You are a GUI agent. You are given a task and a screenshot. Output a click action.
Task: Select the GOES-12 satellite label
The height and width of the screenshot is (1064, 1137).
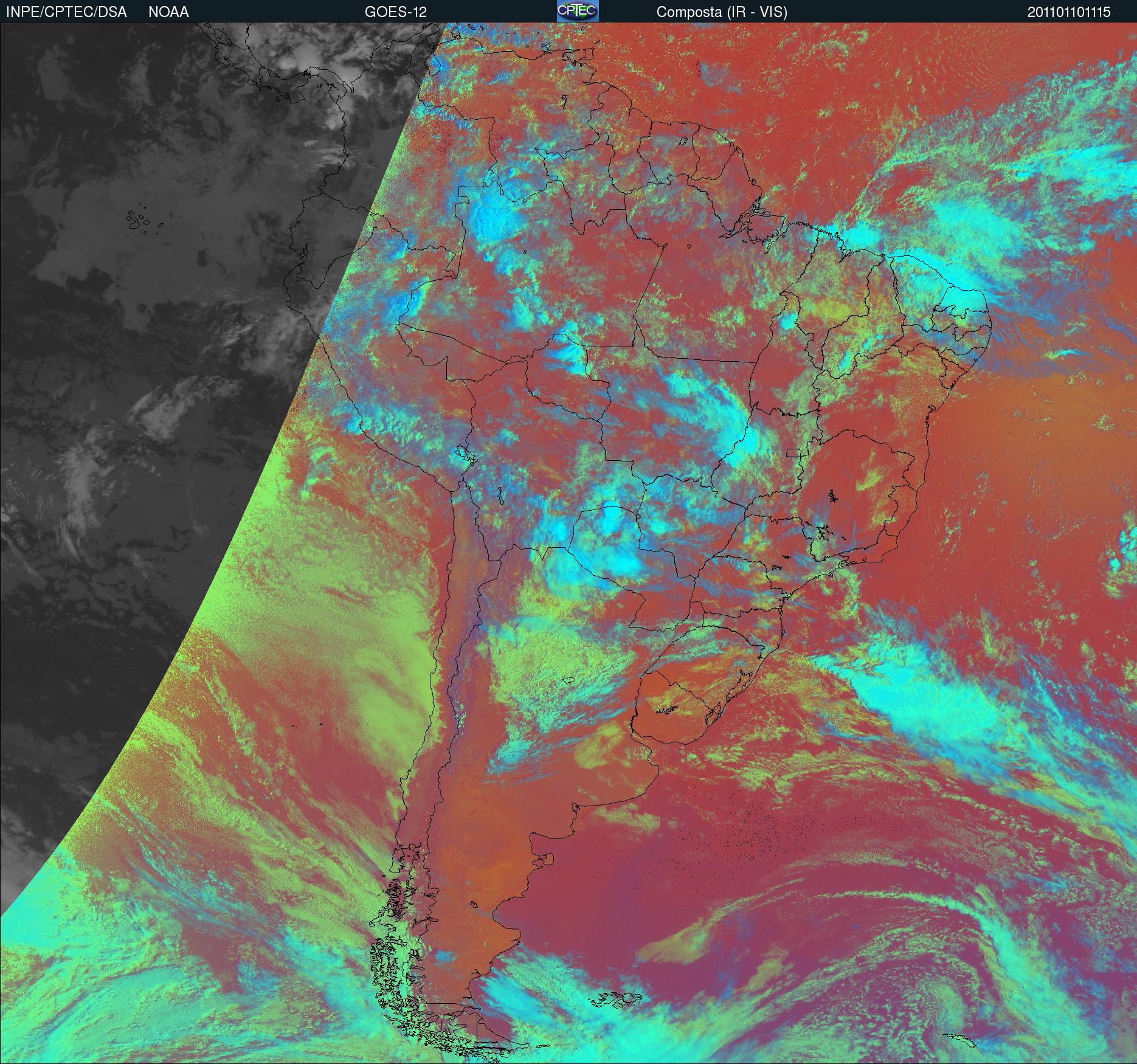[395, 12]
